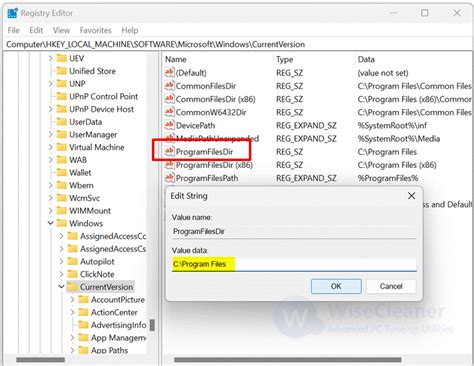Expand the Virtual Machine key
Screen dimensions: 474x366
[50, 147]
